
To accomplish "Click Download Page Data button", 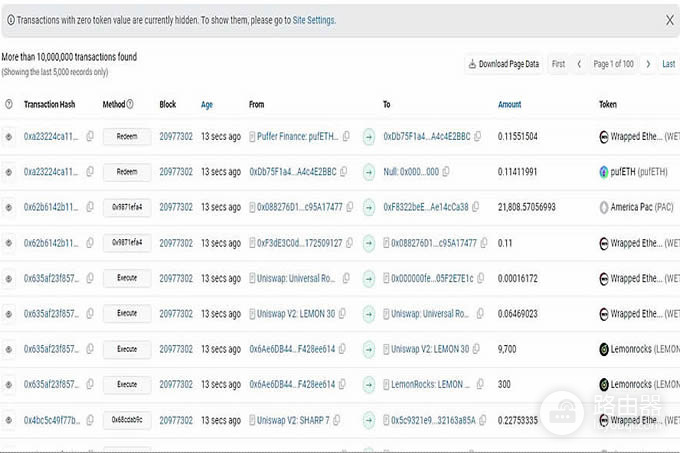I will [x=503, y=64].
